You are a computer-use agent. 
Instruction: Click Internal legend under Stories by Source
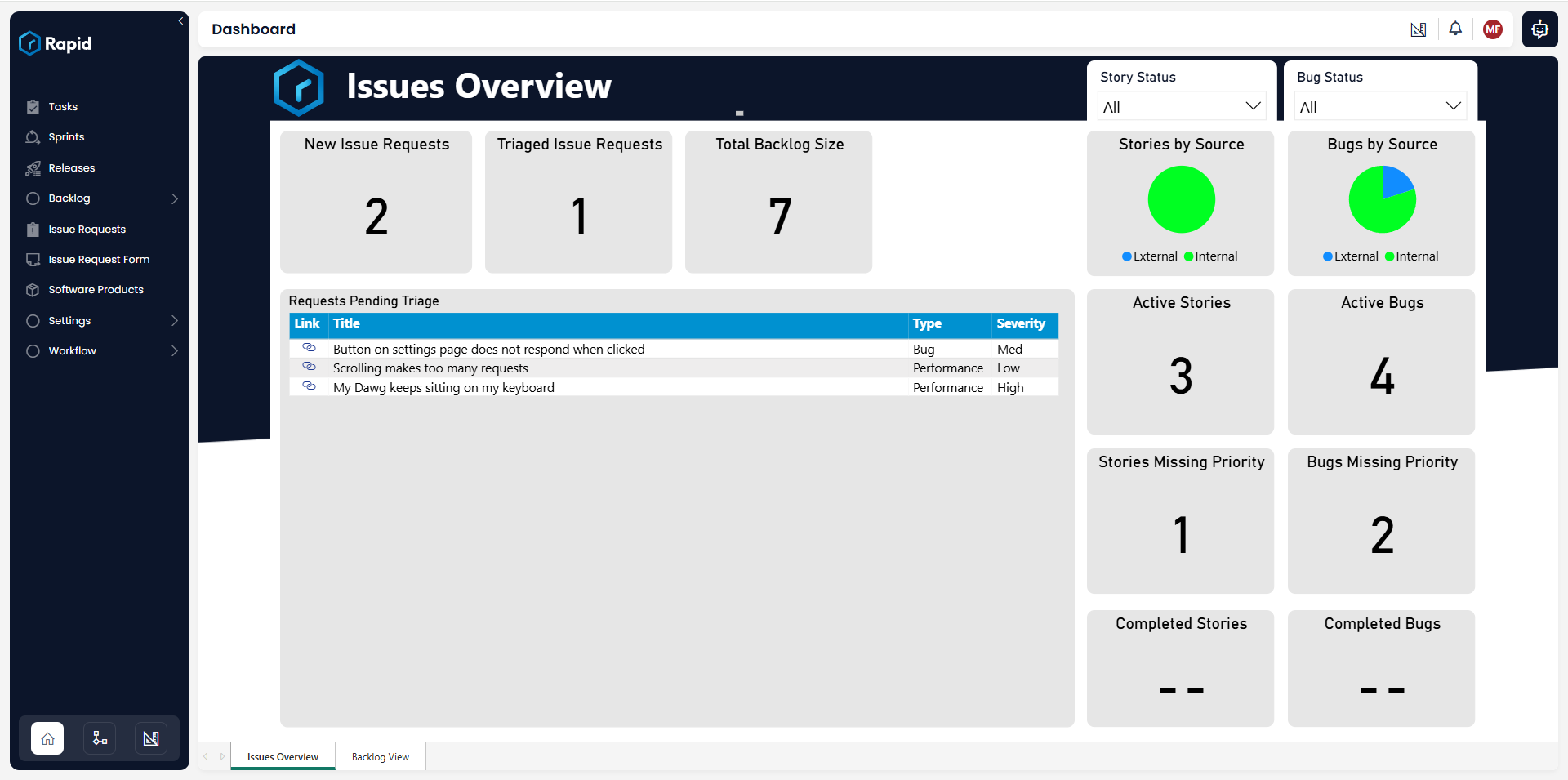click(x=1210, y=256)
